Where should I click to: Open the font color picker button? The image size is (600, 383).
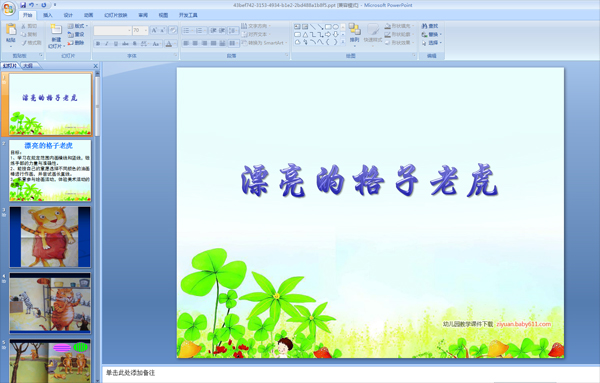click(169, 44)
